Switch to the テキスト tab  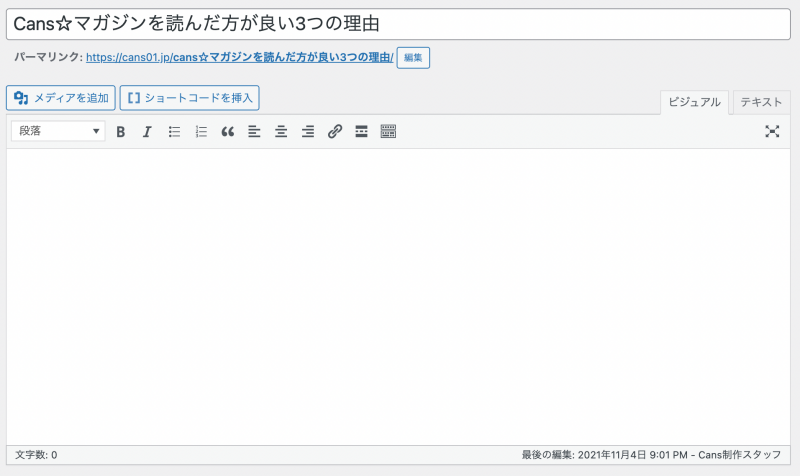(761, 102)
